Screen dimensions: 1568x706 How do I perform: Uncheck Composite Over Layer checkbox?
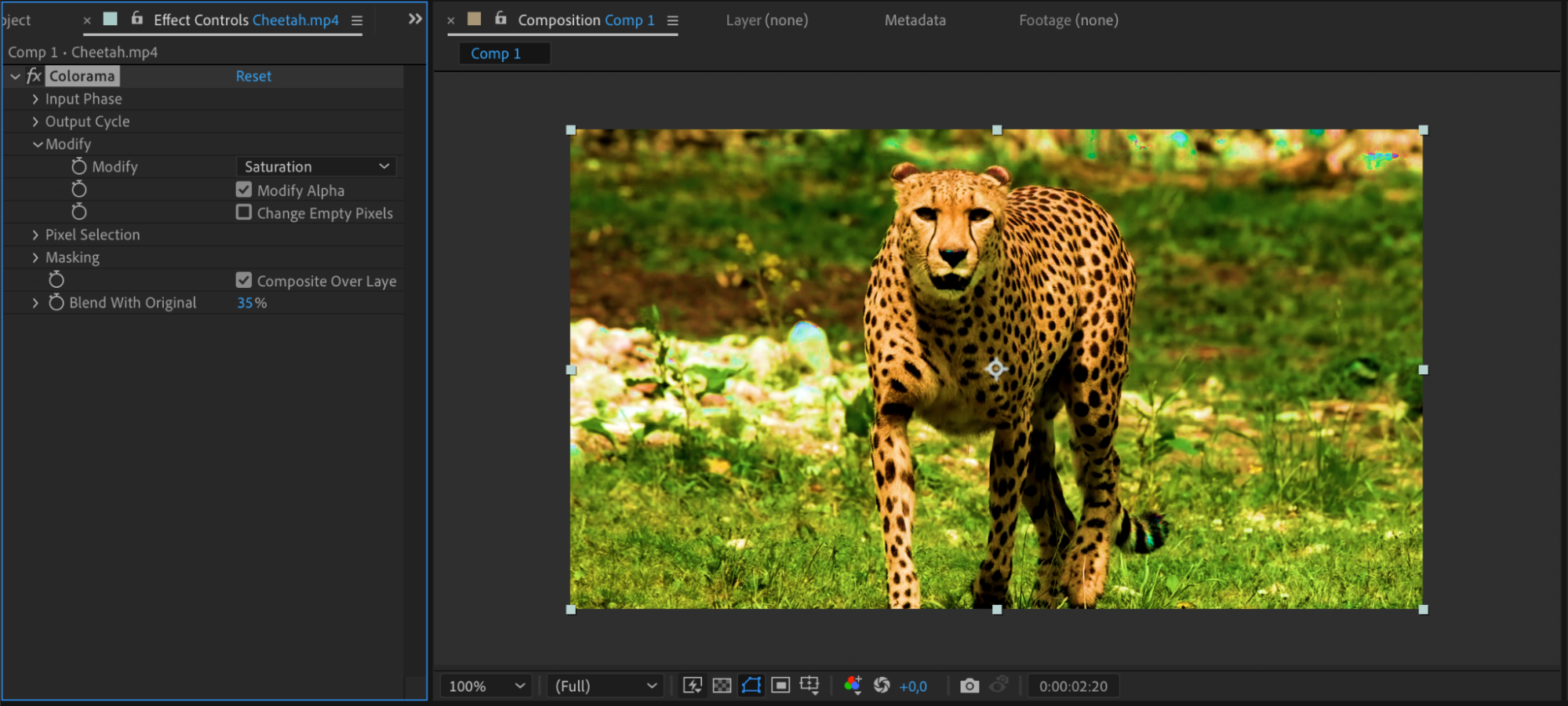244,280
